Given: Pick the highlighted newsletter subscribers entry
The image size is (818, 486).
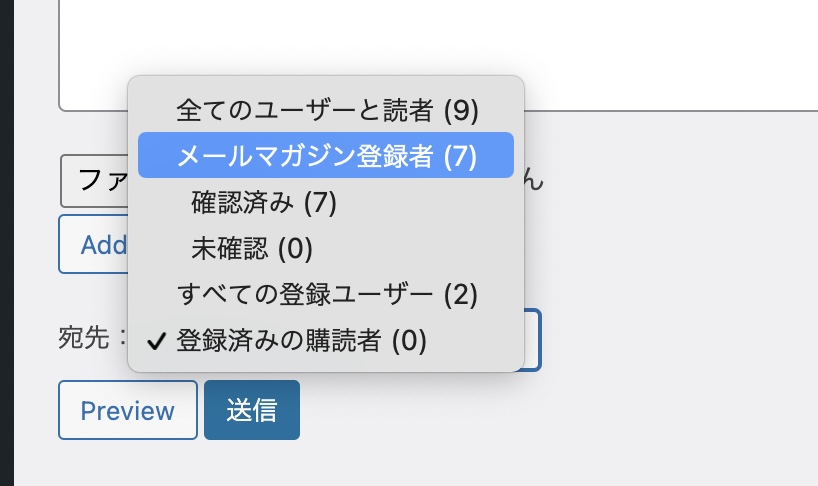Looking at the screenshot, I should click(x=326, y=155).
